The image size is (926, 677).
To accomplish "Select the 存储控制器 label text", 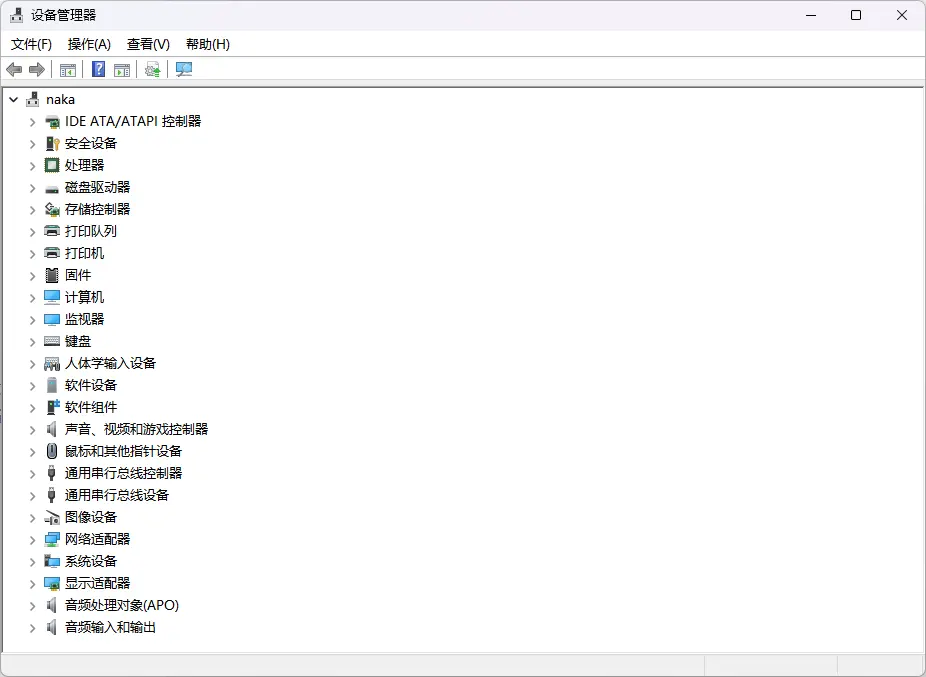I will coord(97,209).
